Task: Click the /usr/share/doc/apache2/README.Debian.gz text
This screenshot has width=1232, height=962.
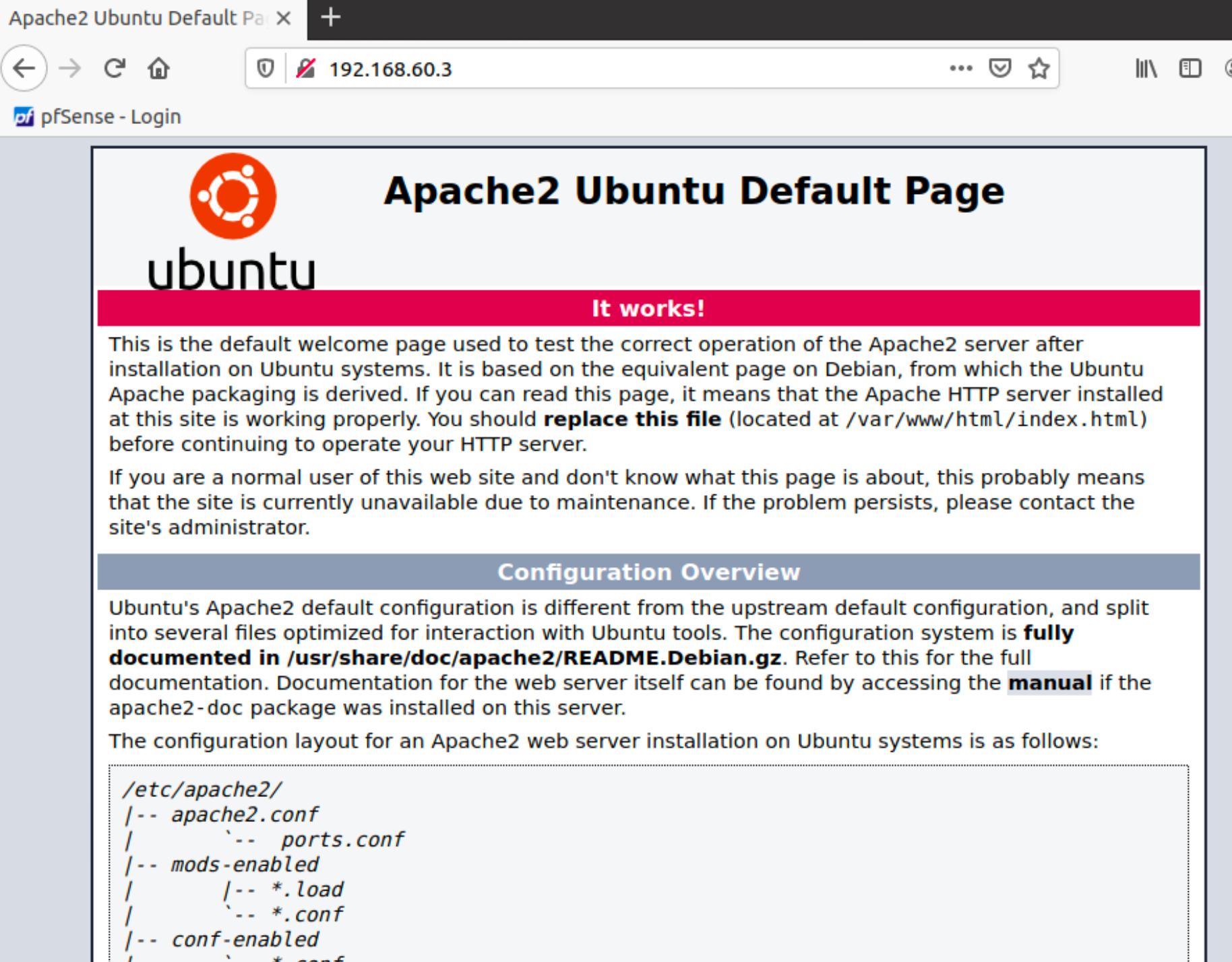Action: coord(534,658)
